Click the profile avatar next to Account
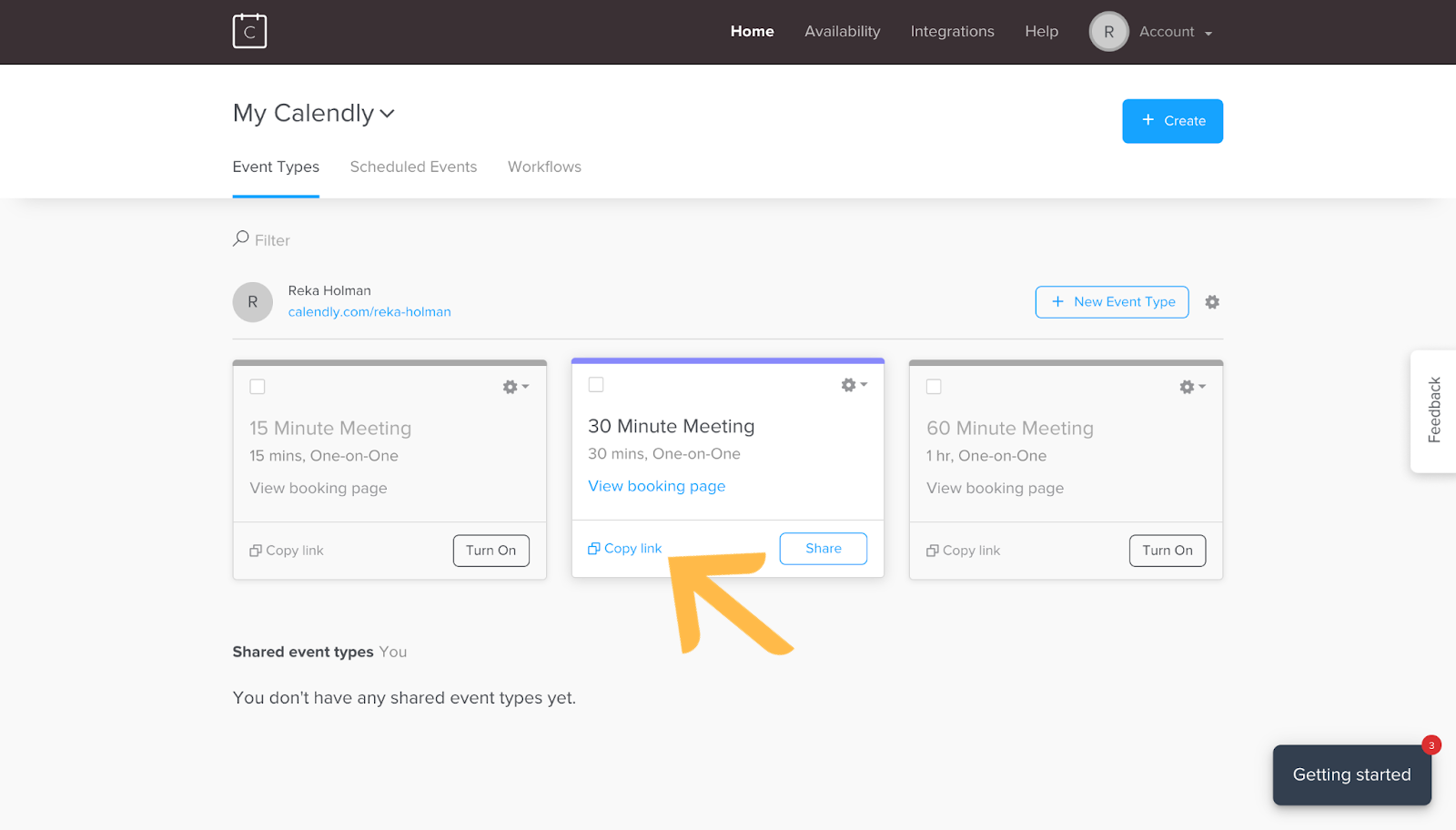Screen dimensions: 1456x830 point(1108,31)
